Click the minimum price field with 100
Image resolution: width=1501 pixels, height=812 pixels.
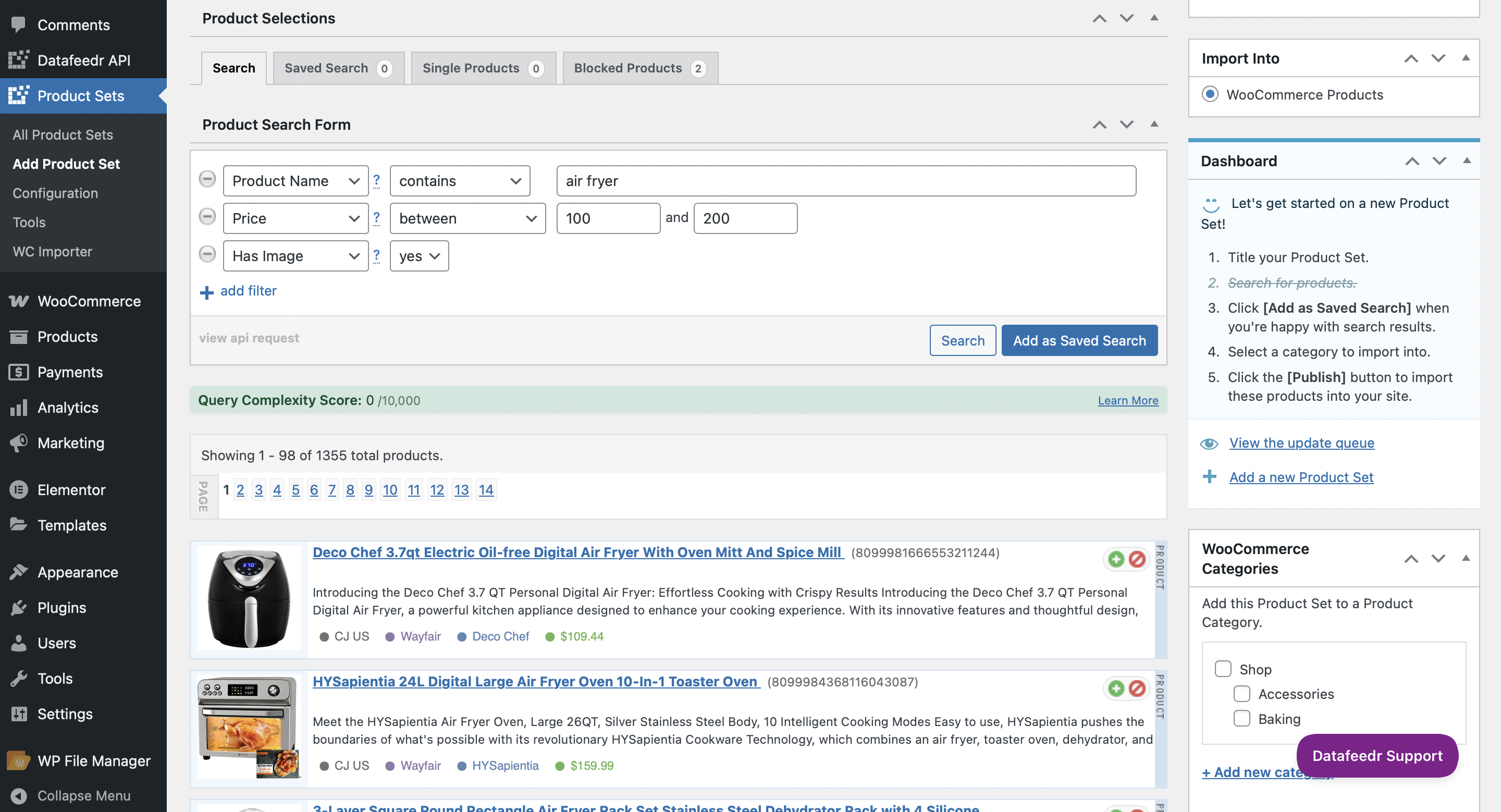click(608, 218)
